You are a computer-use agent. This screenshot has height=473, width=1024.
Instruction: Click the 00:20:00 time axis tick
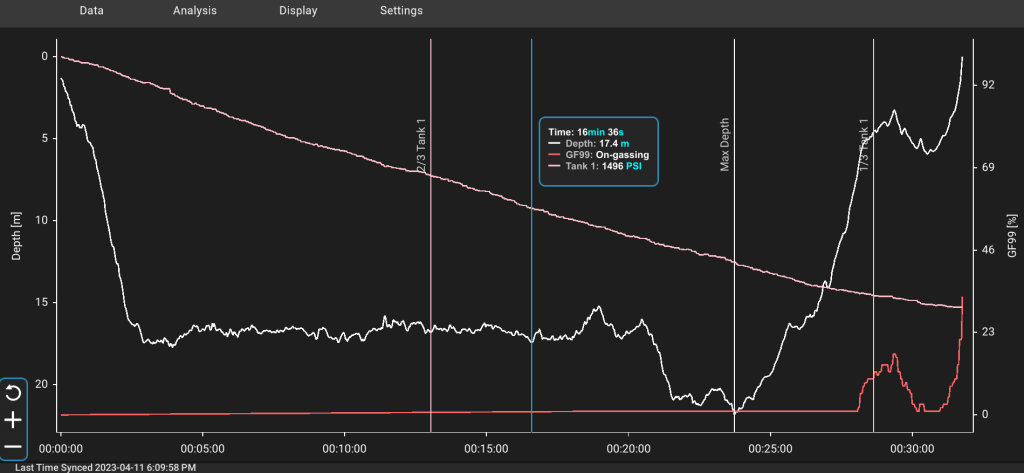pyautogui.click(x=628, y=449)
